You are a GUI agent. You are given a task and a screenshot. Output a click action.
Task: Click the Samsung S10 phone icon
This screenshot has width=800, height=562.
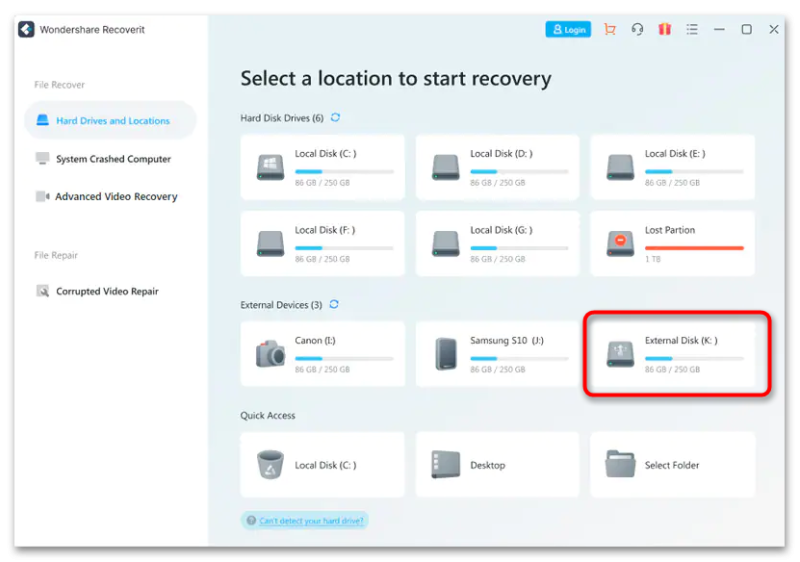446,353
